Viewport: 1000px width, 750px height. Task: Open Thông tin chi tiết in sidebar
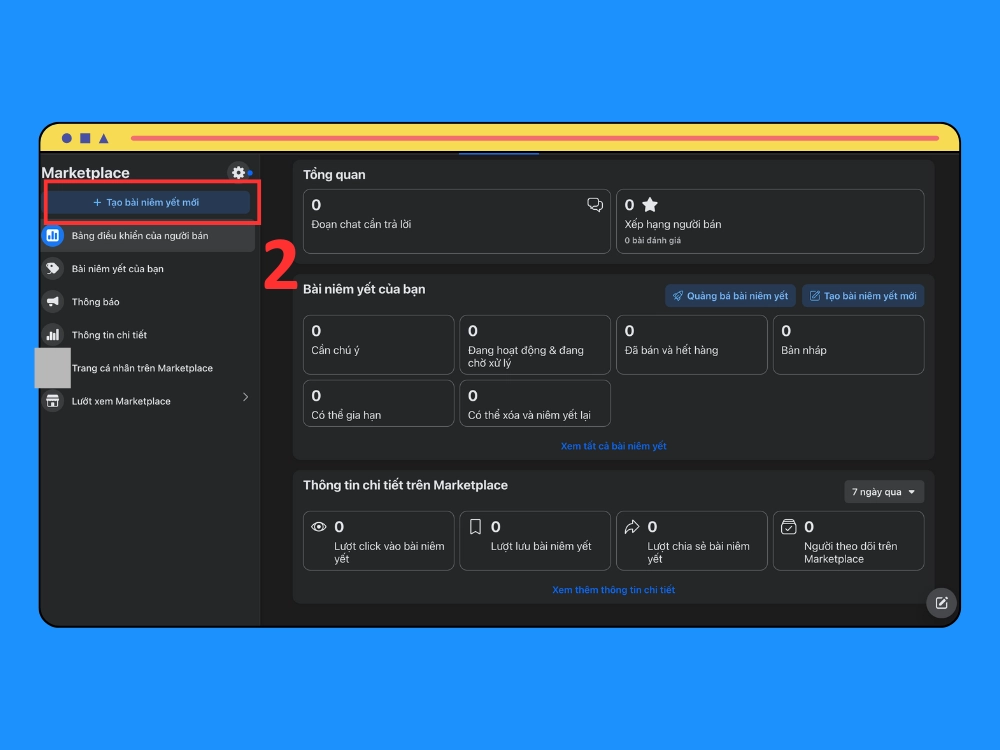[148, 335]
